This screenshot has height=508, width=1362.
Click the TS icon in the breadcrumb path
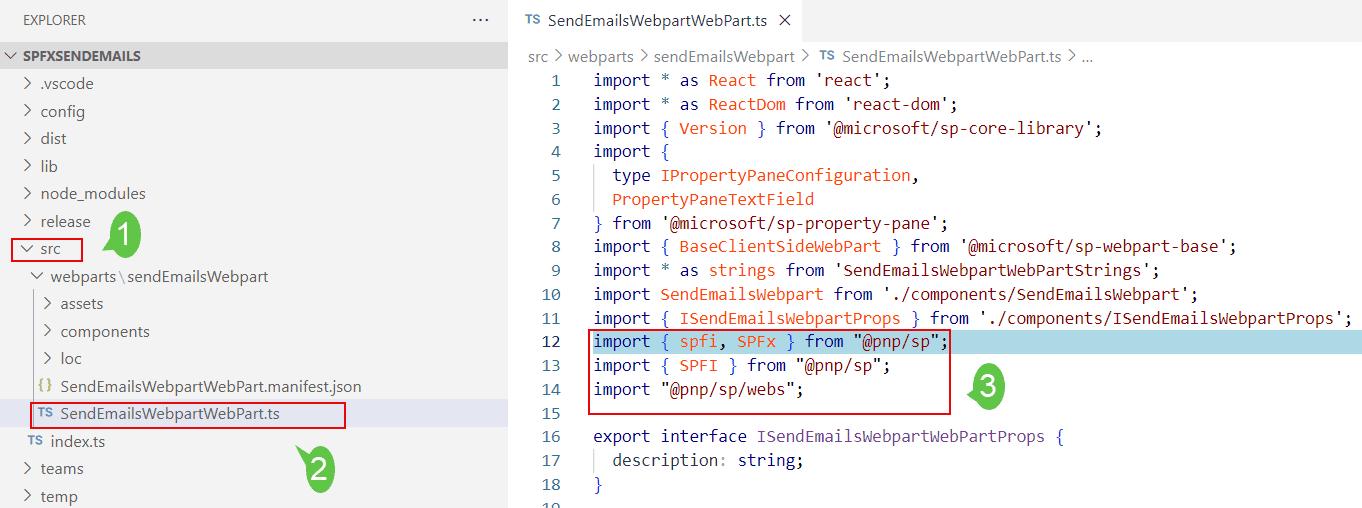coord(827,57)
